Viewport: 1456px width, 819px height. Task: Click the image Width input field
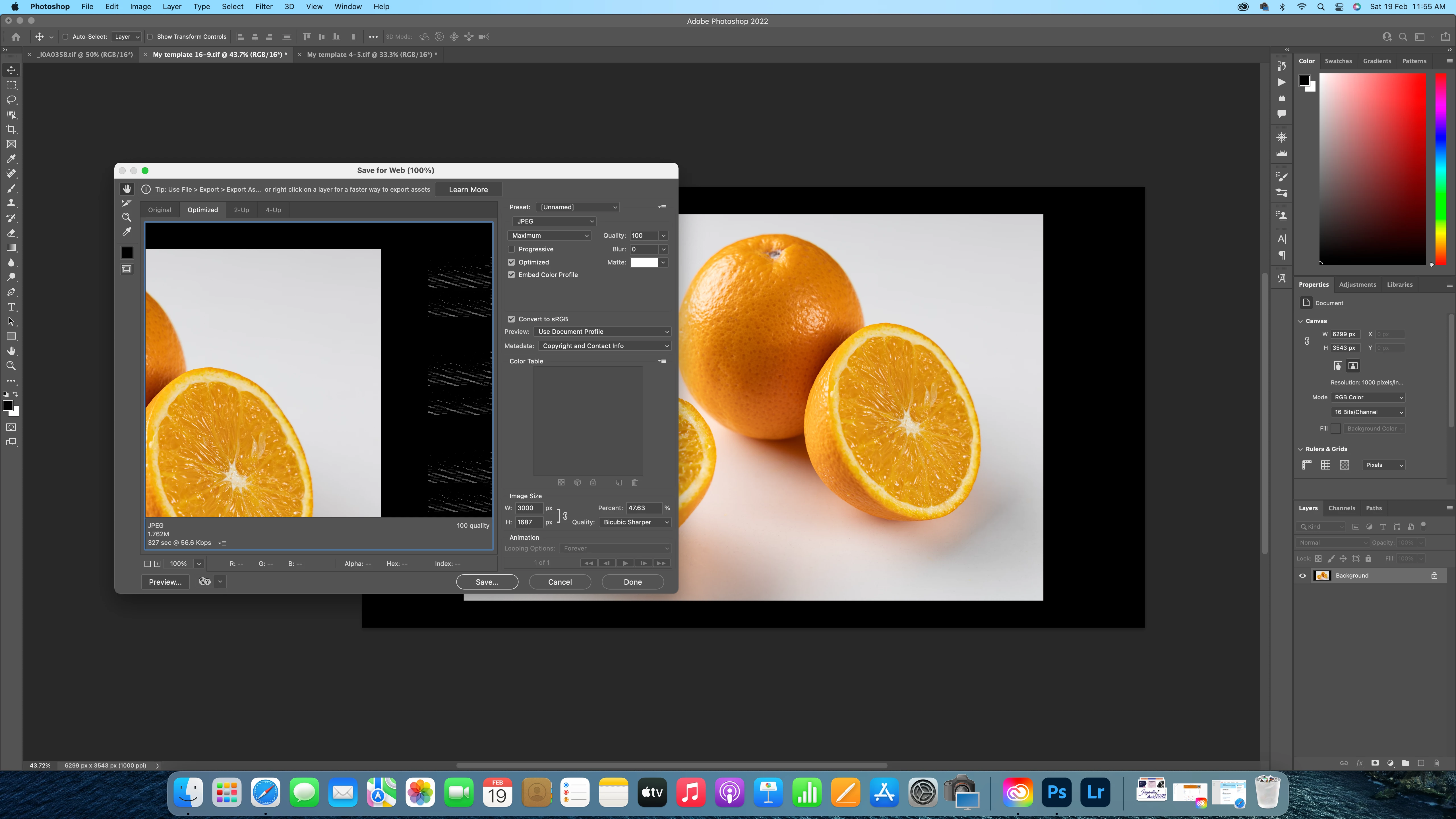(x=529, y=508)
